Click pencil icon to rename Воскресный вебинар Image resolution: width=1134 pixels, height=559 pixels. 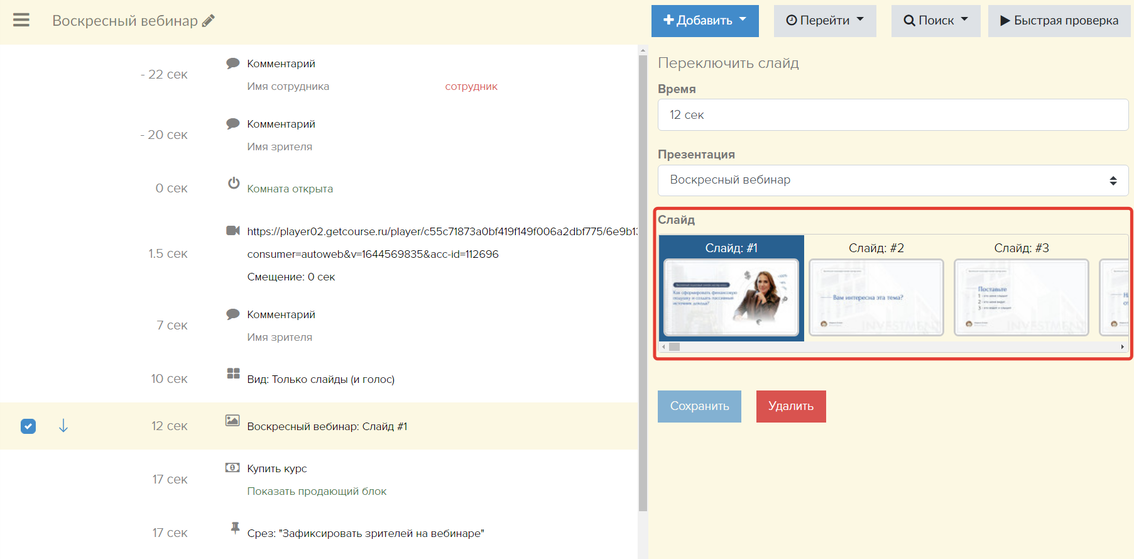click(208, 21)
